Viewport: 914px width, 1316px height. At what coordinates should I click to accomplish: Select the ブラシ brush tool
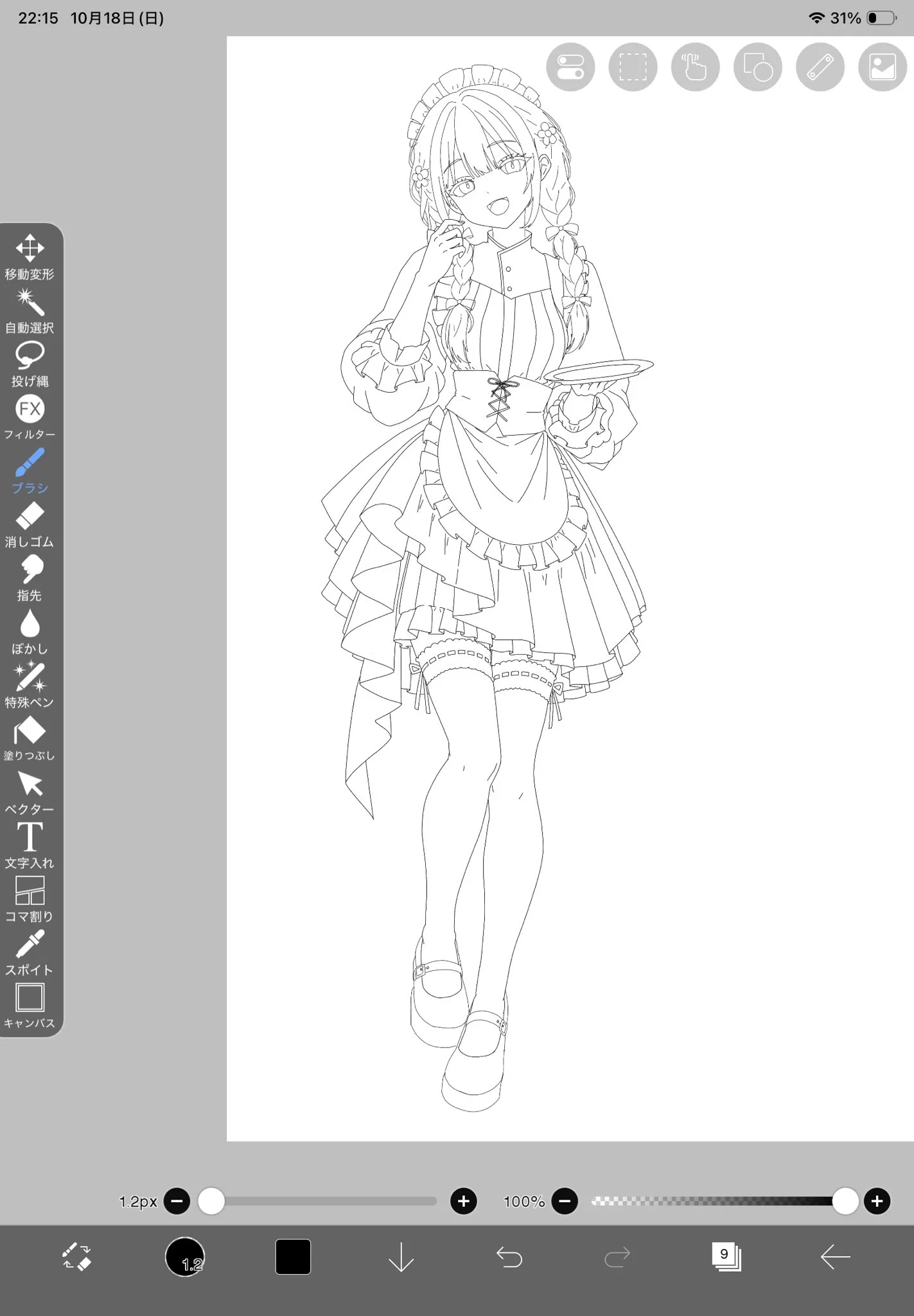click(x=30, y=471)
